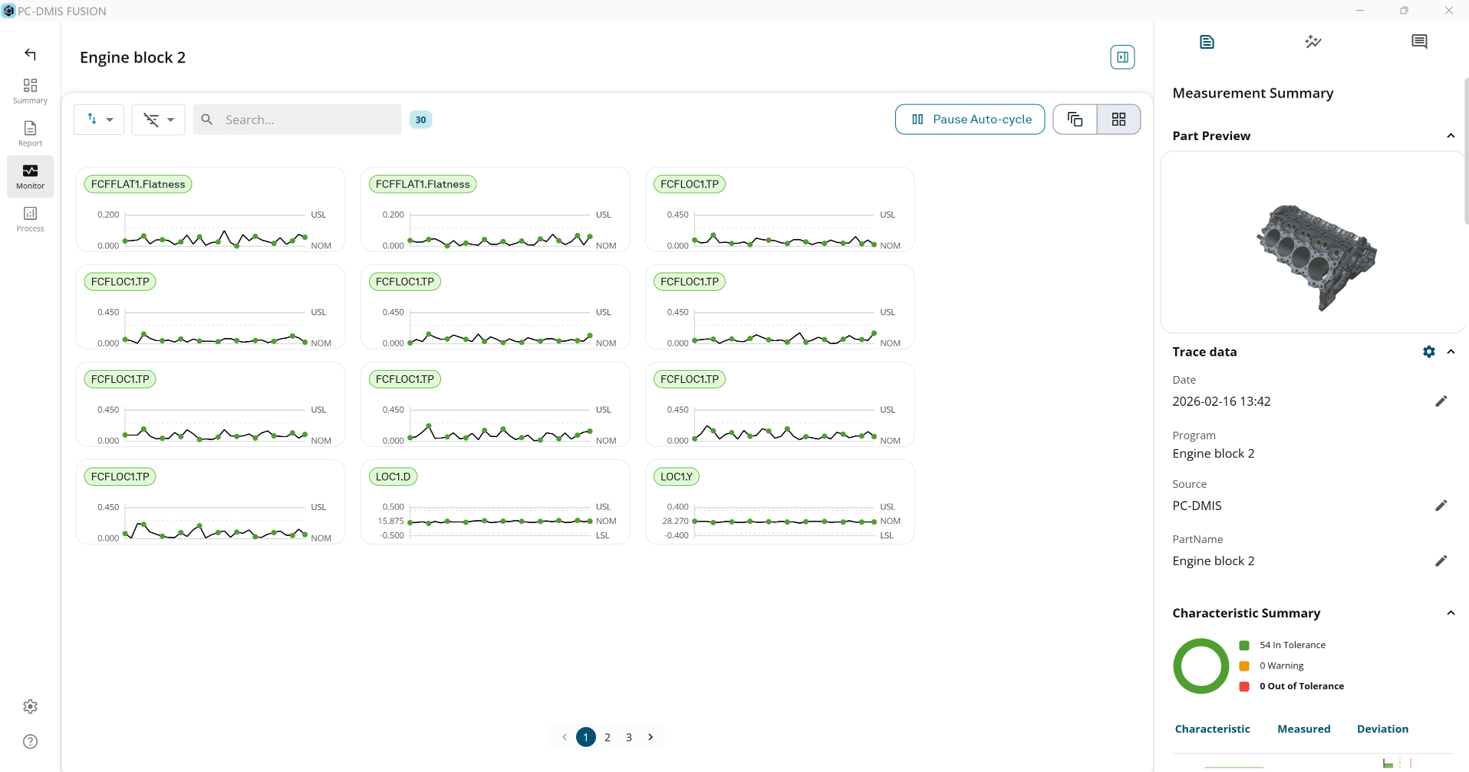Click the PC-DMIS FUSION app logo icon
The height and width of the screenshot is (772, 1469).
(x=9, y=10)
